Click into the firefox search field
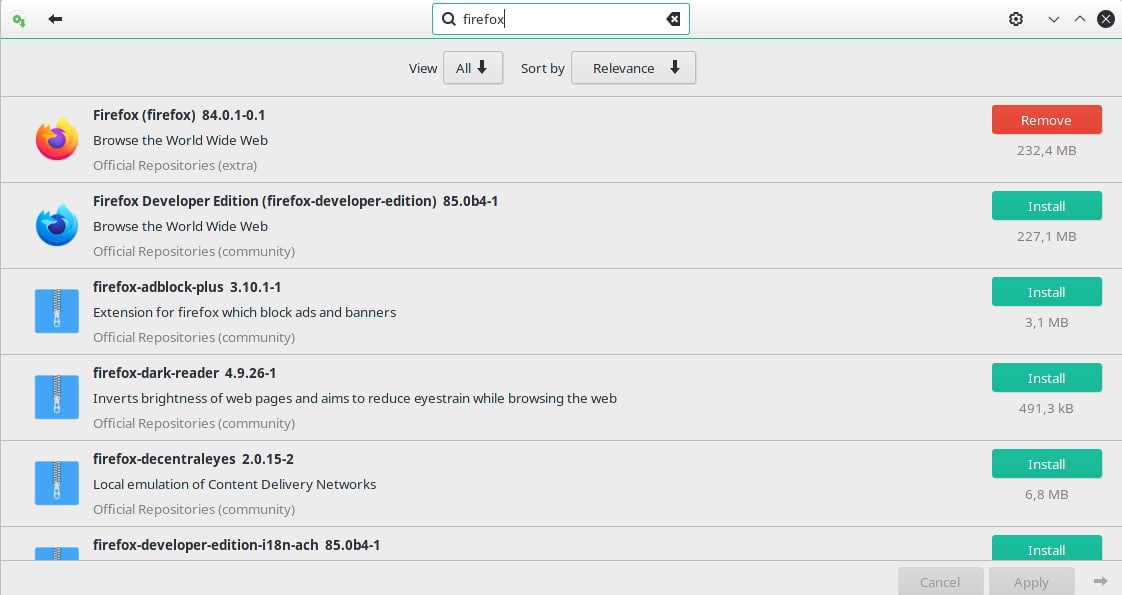Image resolution: width=1122 pixels, height=595 pixels. [x=560, y=19]
